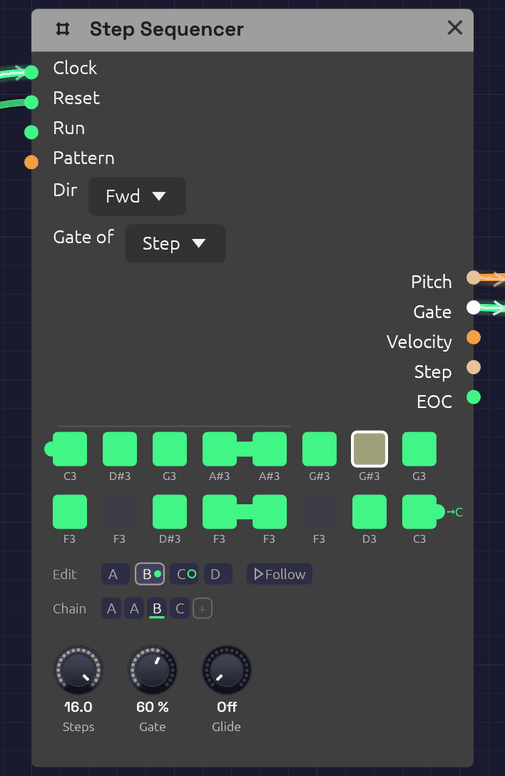This screenshot has height=776, width=505.
Task: Toggle second-row first step pad F3
Action: (x=70, y=512)
